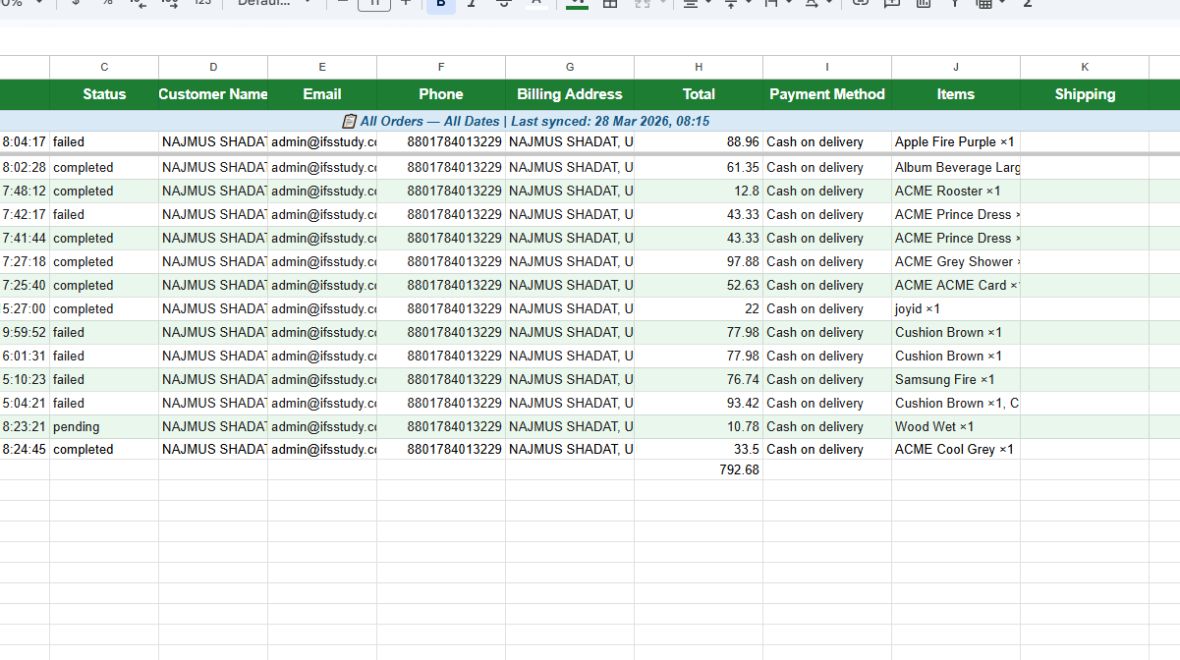The height and width of the screenshot is (660, 1180).
Task: Click the Phone header cell
Action: 441,94
